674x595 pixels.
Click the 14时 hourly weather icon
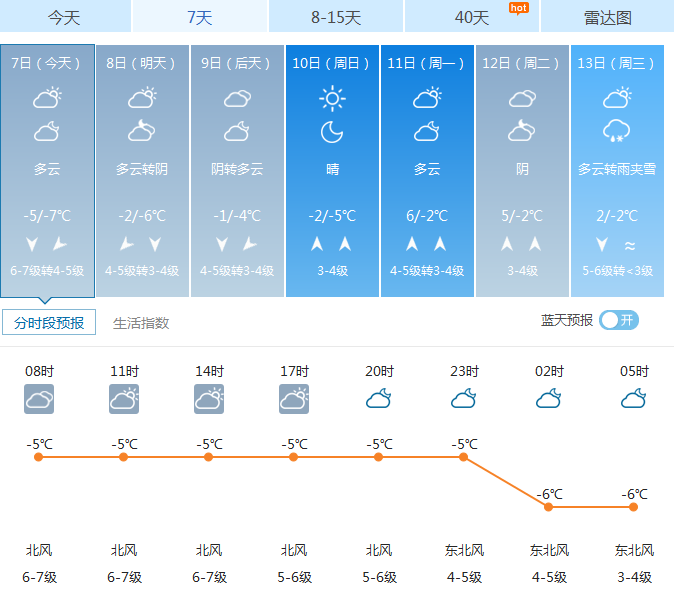pyautogui.click(x=209, y=399)
